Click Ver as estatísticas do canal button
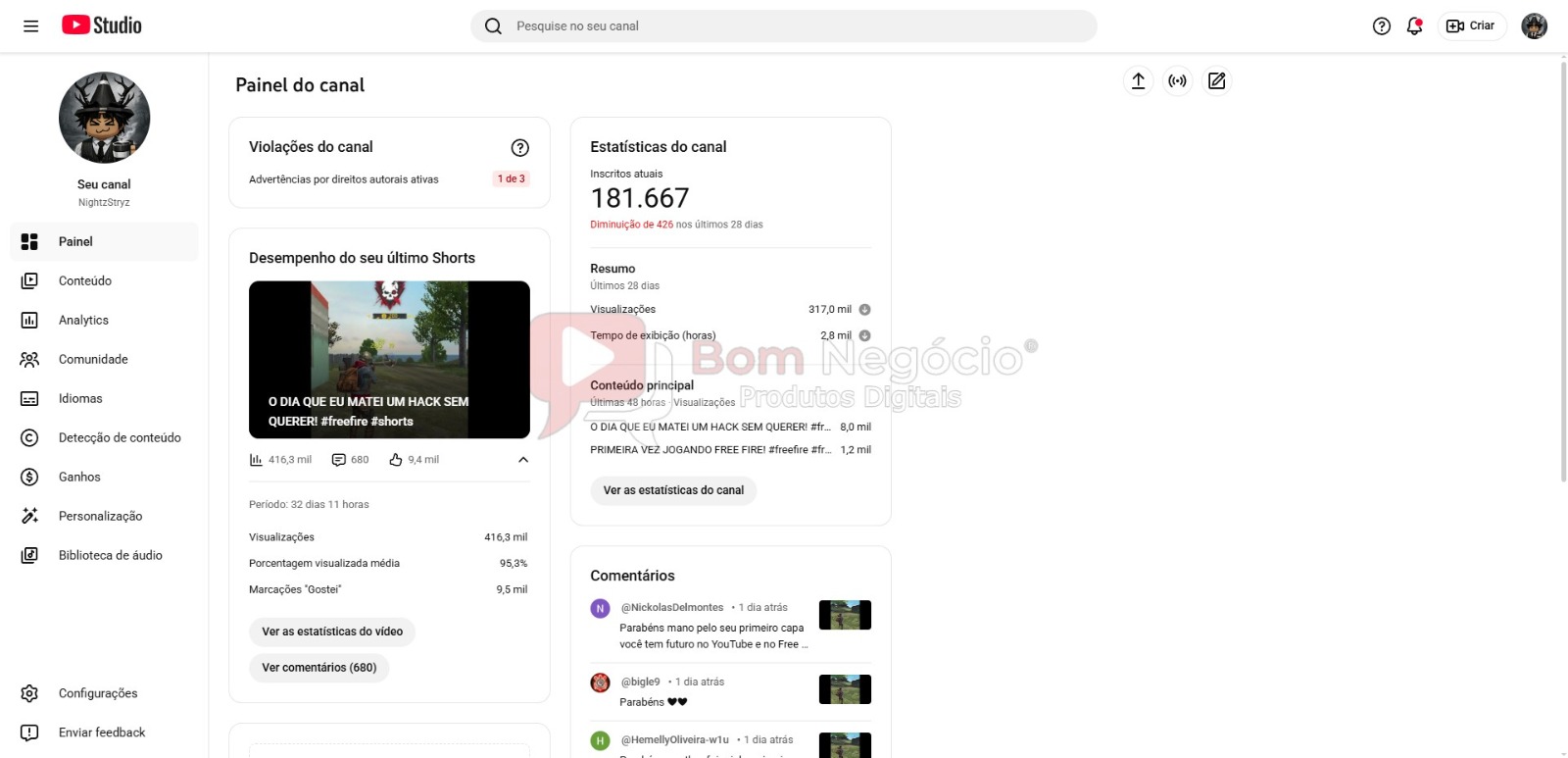This screenshot has height=758, width=1568. tap(673, 490)
